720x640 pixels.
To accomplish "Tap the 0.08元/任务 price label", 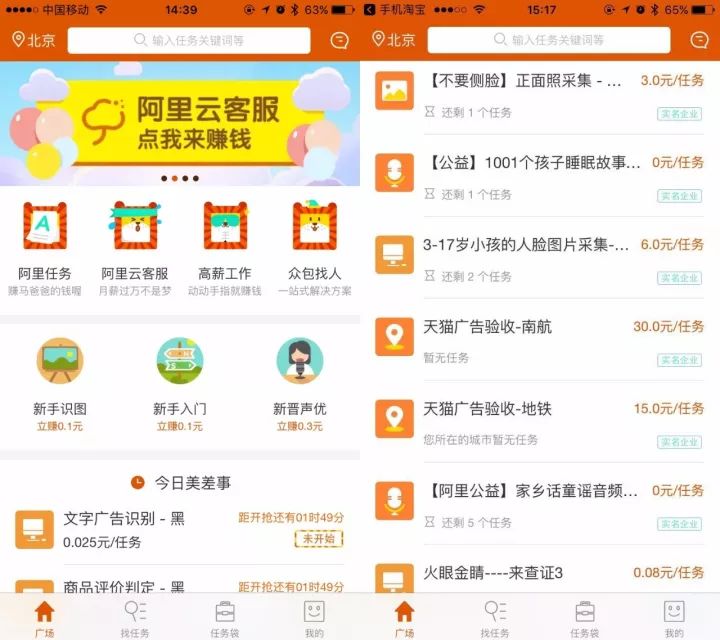I will click(x=669, y=573).
